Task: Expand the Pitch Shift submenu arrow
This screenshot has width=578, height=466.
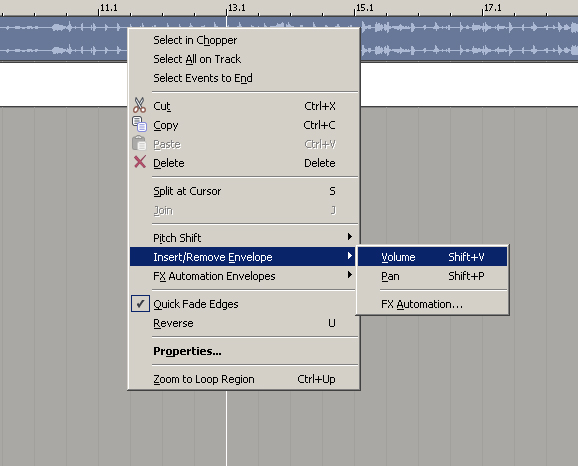Action: 349,237
